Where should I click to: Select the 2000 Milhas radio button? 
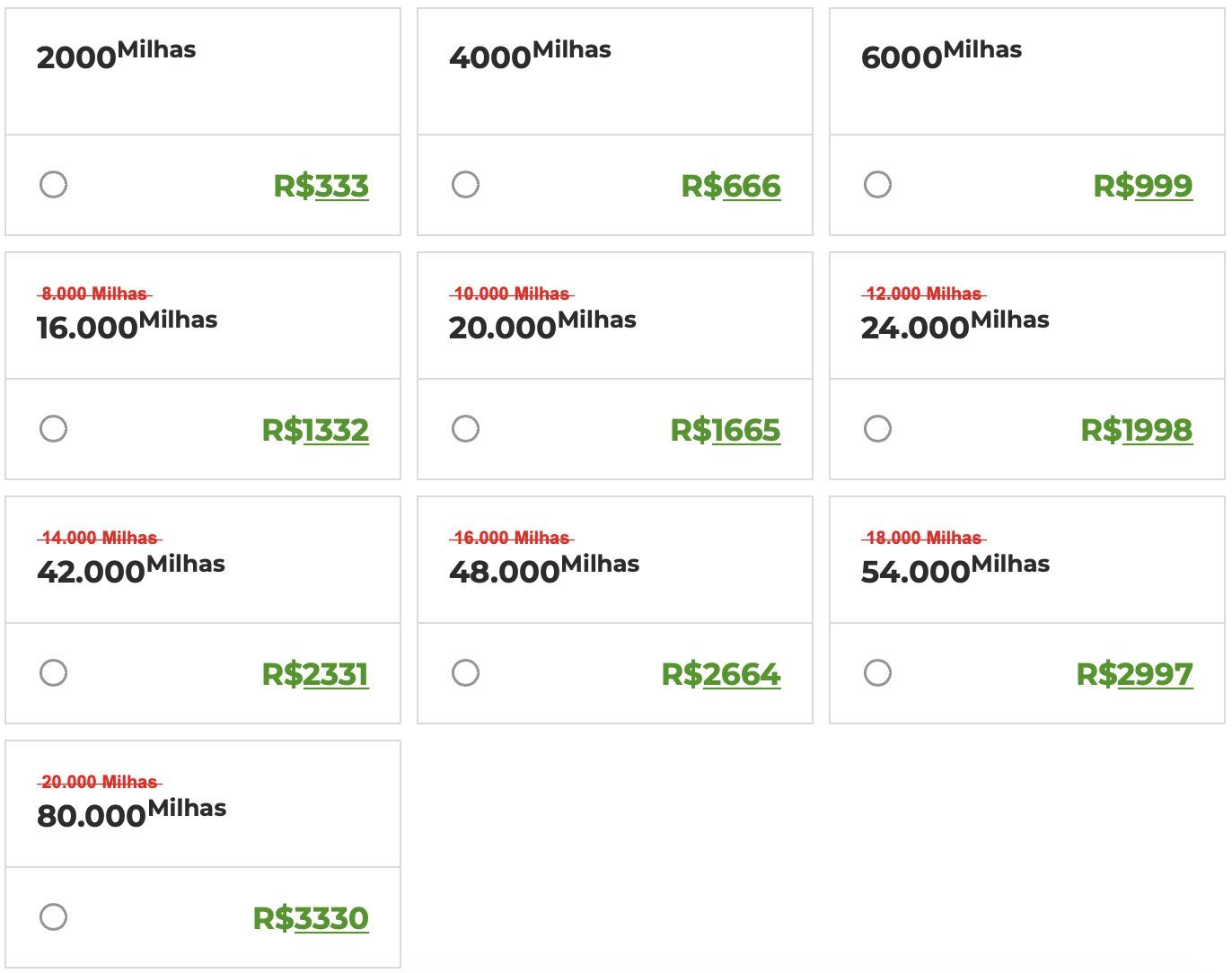point(53,185)
